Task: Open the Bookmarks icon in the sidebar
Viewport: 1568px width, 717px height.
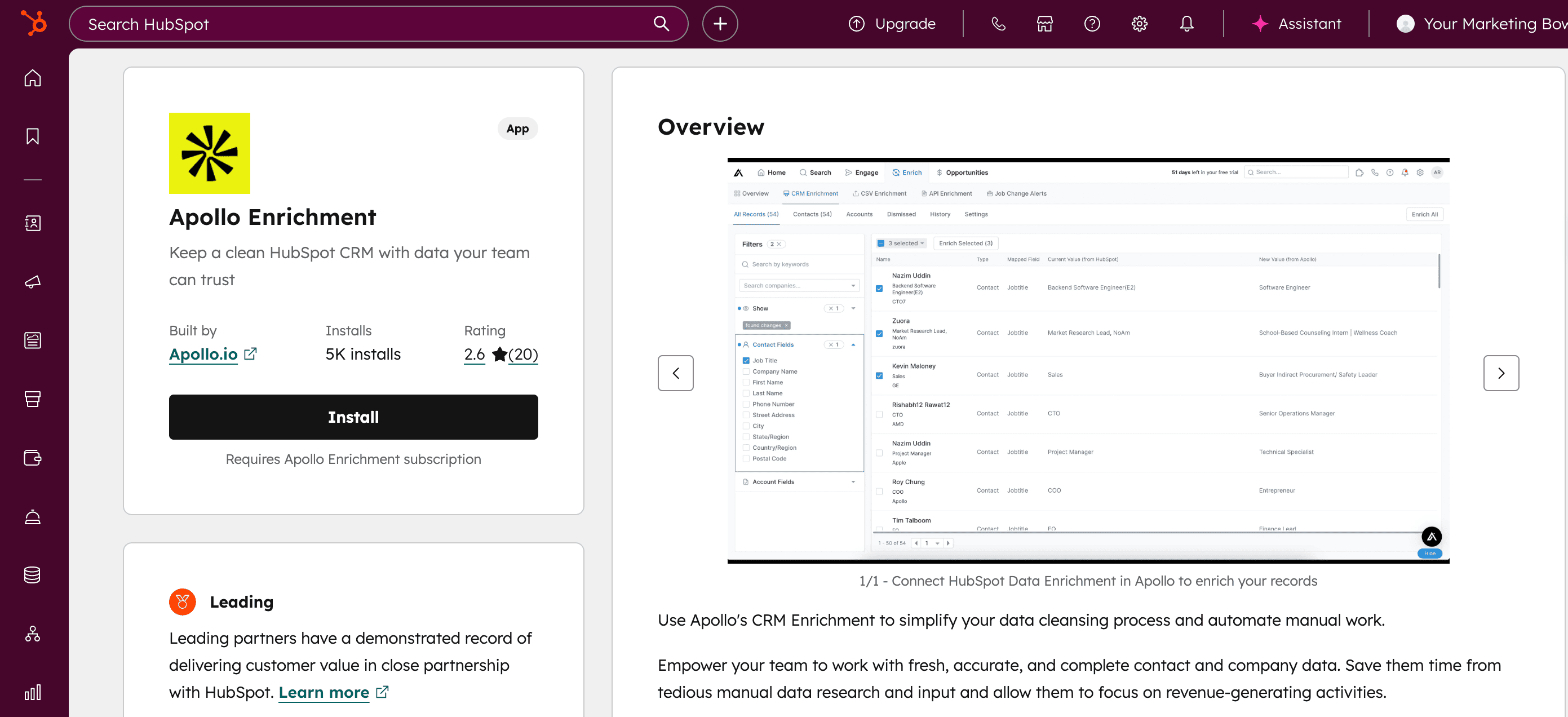Action: coord(32,136)
